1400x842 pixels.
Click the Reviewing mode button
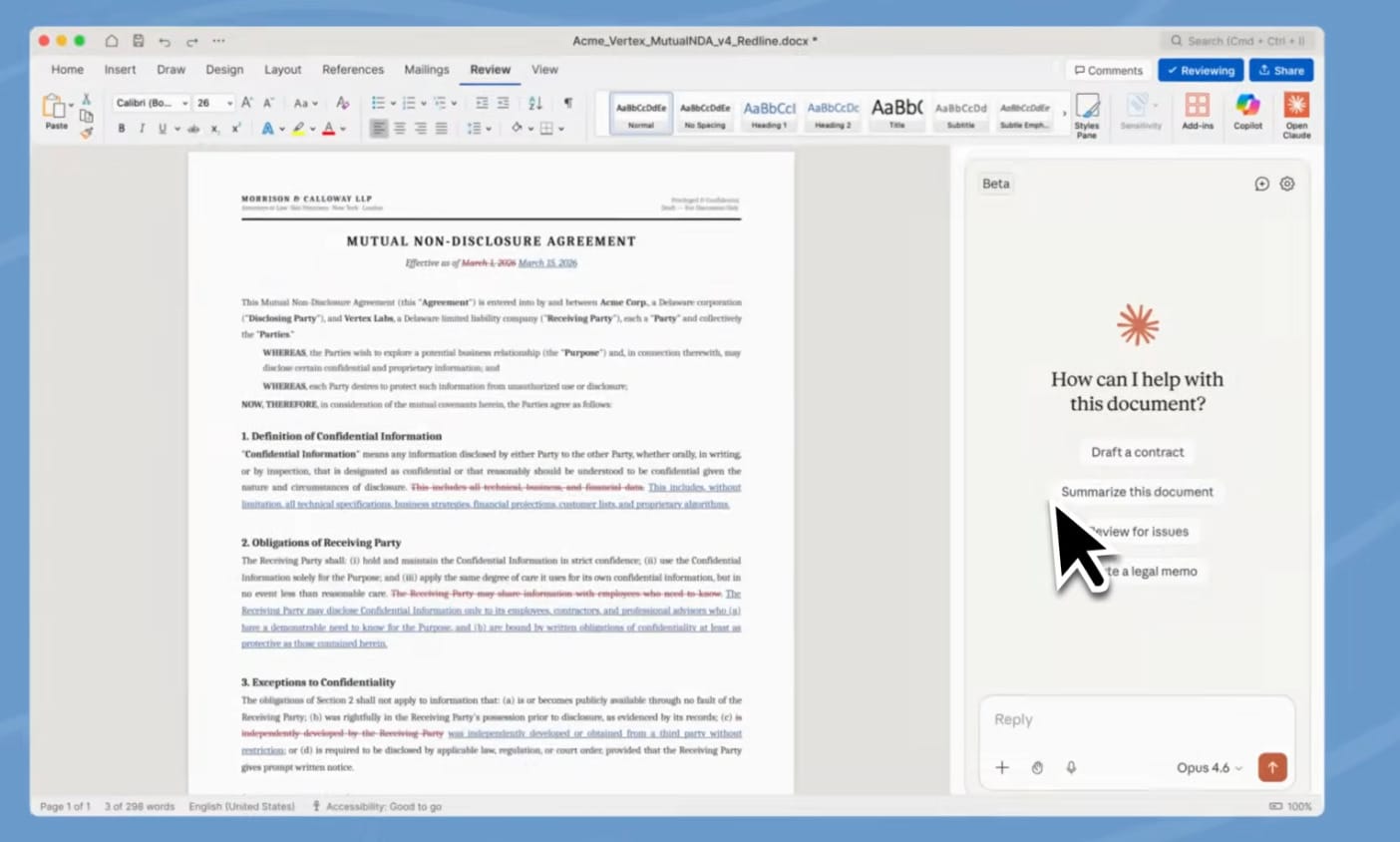coord(1201,71)
